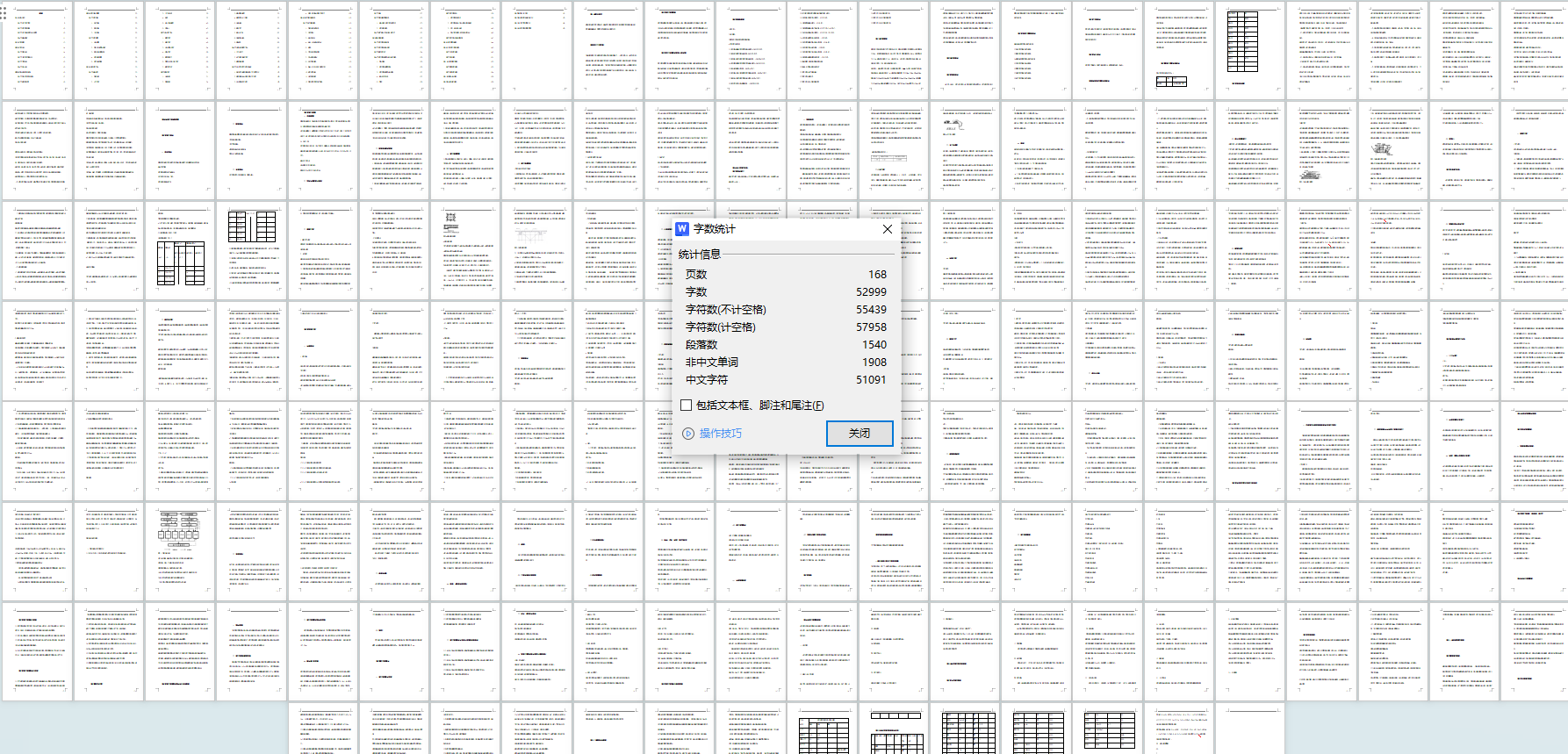The image size is (1568, 754).
Task: Click the 页数 label
Action: click(x=696, y=275)
